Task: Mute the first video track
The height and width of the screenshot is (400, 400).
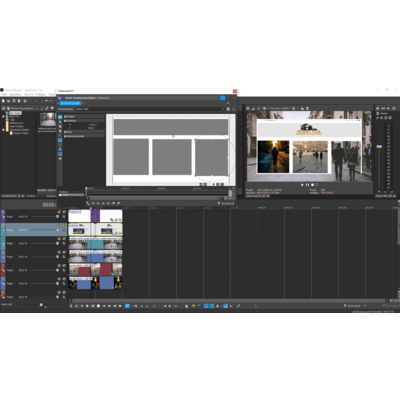Action: (59, 212)
